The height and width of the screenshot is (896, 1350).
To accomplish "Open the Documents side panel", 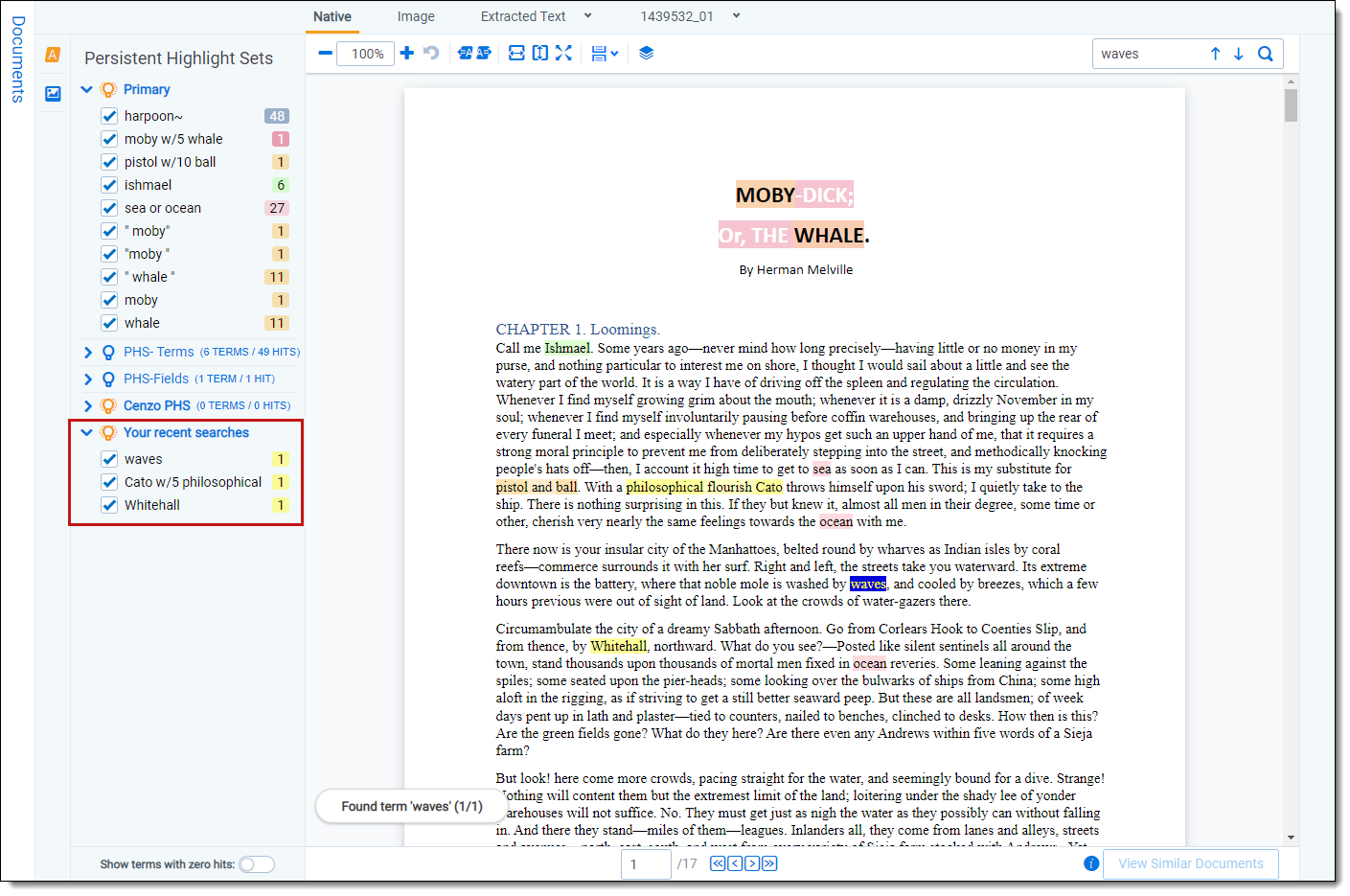I will click(x=17, y=59).
